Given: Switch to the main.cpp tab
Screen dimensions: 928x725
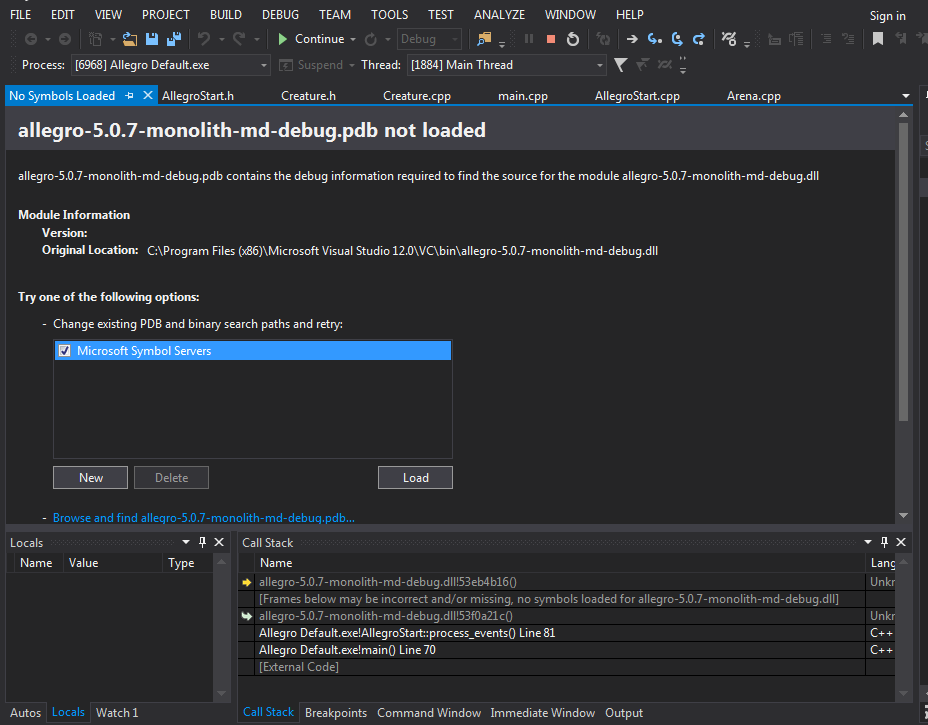Looking at the screenshot, I should click(x=522, y=96).
